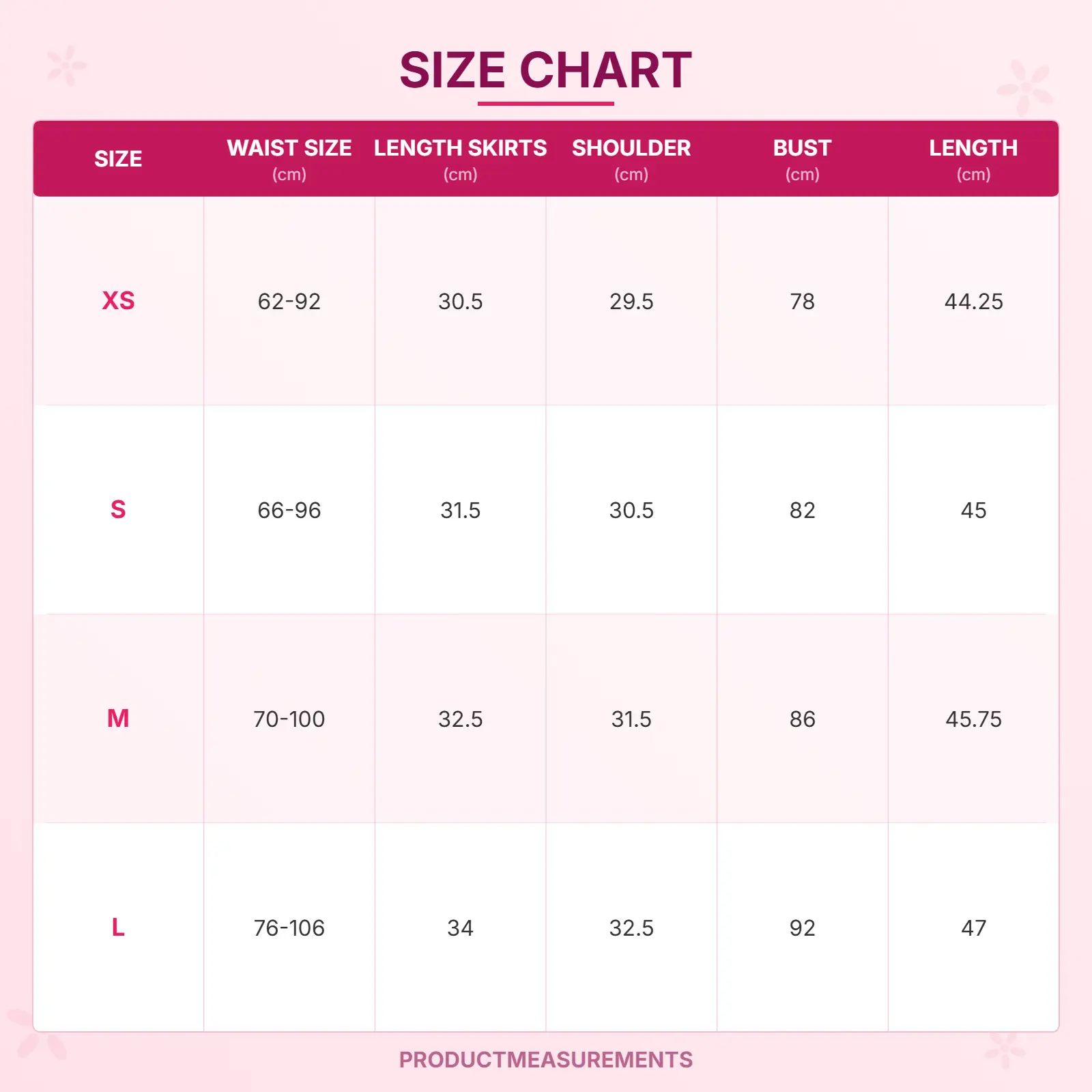This screenshot has width=1092, height=1092.
Task: Select the L size row label
Action: (x=118, y=928)
